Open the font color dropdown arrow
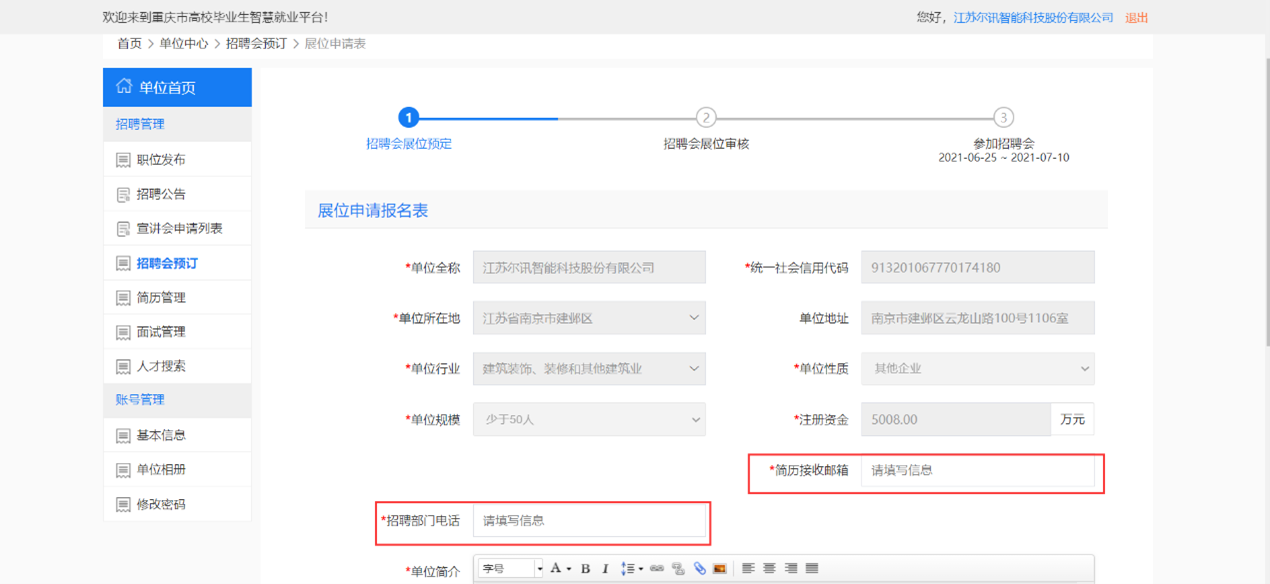 [x=568, y=569]
